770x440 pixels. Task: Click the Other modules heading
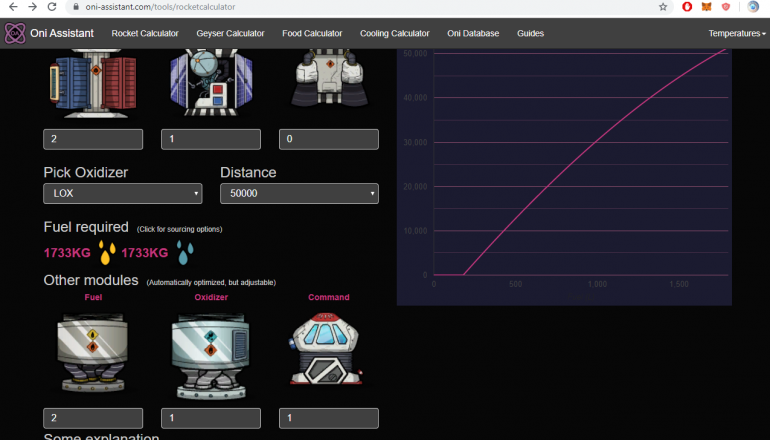[x=91, y=280]
